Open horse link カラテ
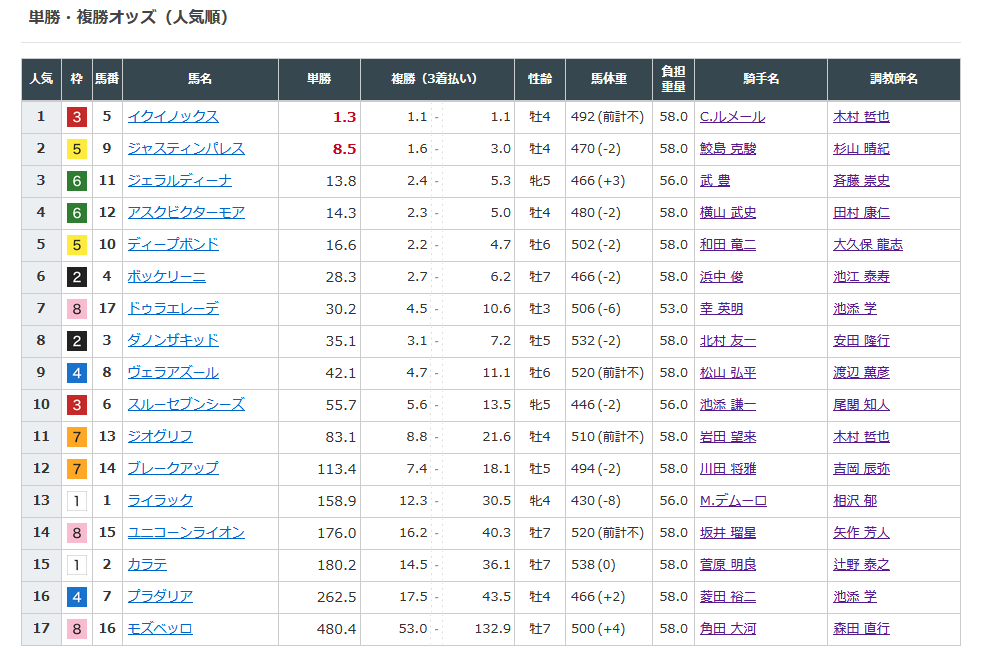This screenshot has height=663, width=990. (x=147, y=564)
